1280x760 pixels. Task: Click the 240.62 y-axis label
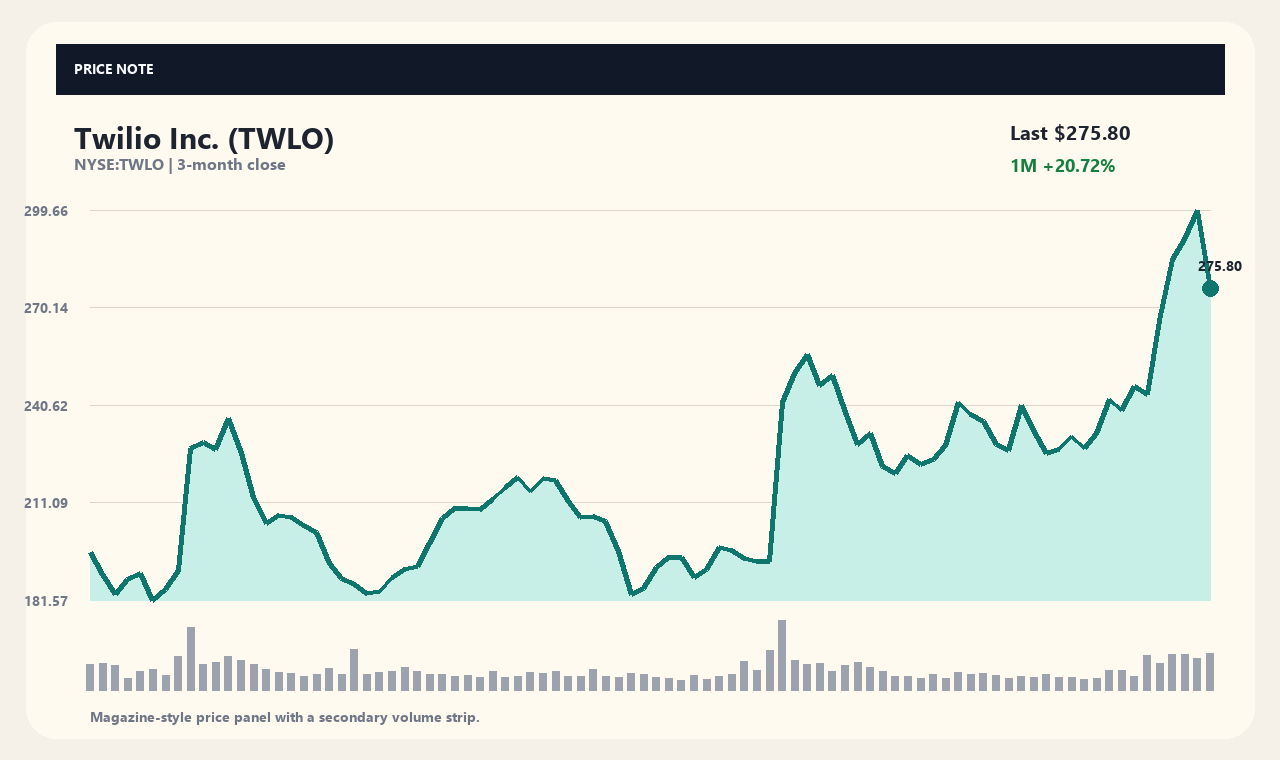tap(45, 406)
